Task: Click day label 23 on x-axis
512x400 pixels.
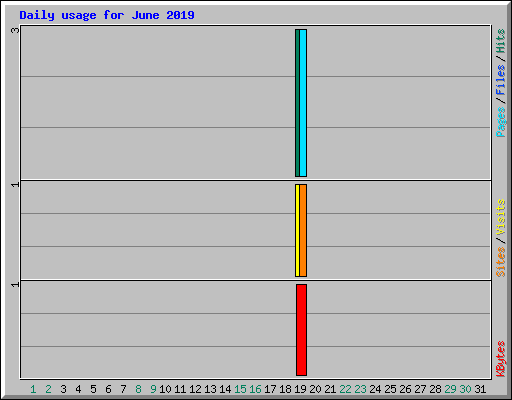Action: click(x=360, y=389)
